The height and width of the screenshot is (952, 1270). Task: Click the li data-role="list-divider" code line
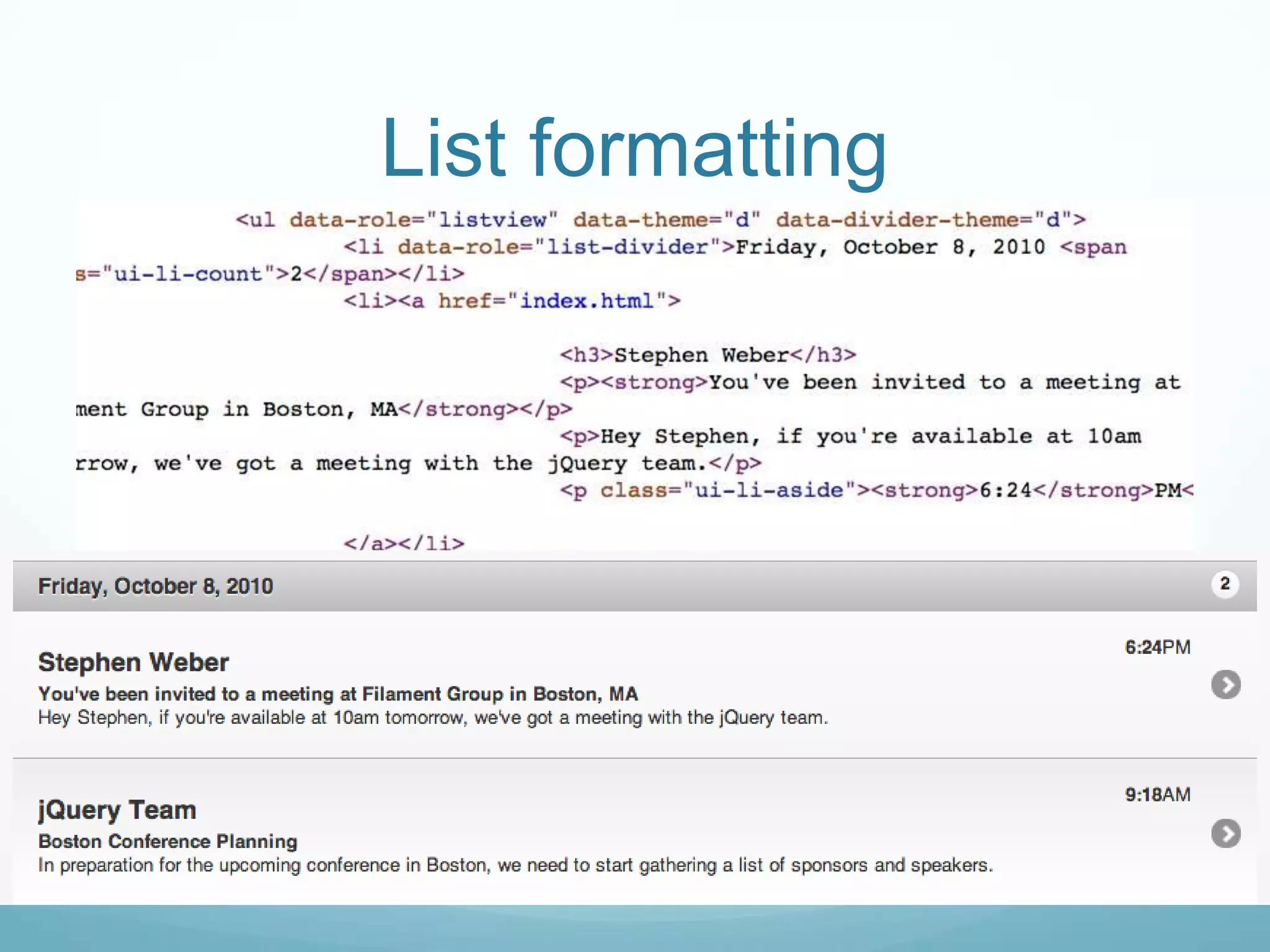(735, 247)
